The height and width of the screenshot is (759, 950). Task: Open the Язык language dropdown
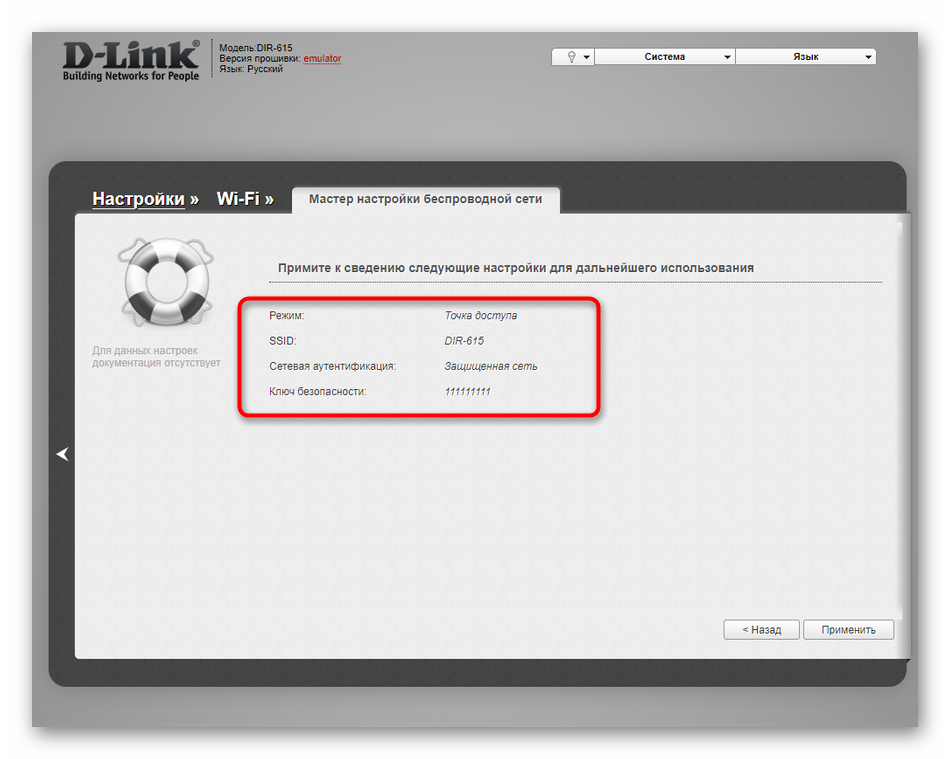[x=806, y=57]
